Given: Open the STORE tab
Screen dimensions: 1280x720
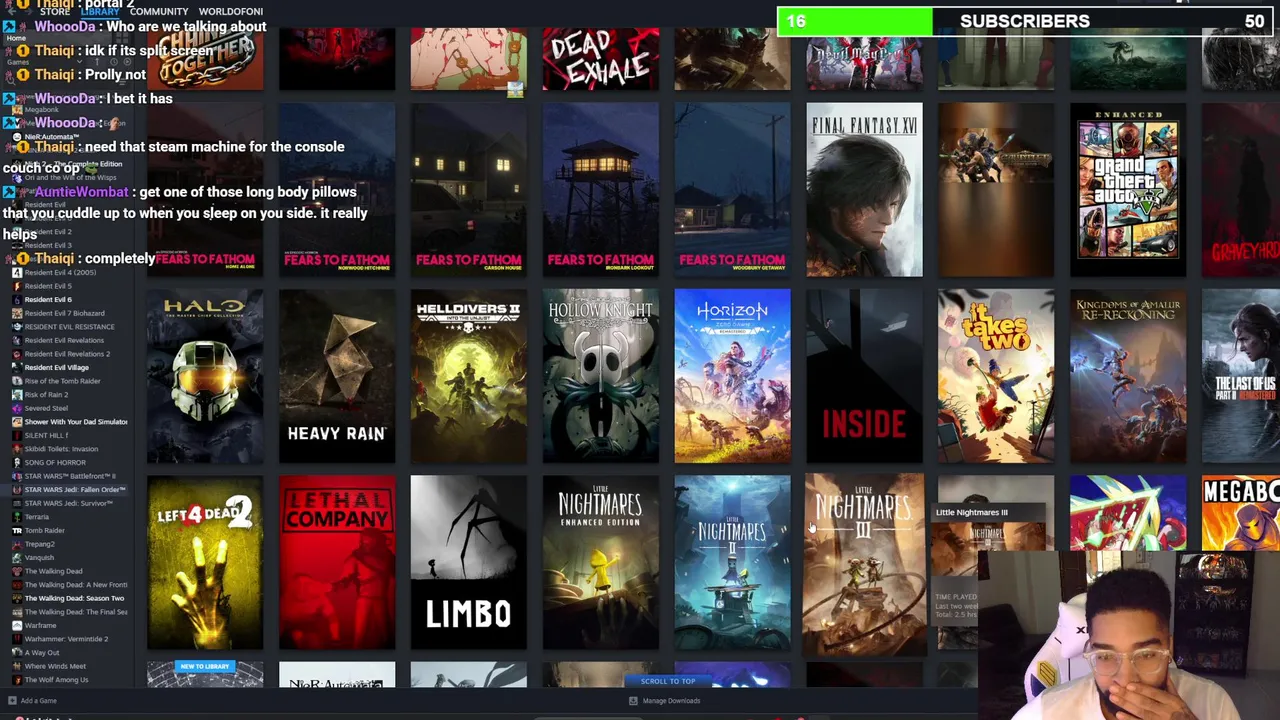Looking at the screenshot, I should pos(55,11).
